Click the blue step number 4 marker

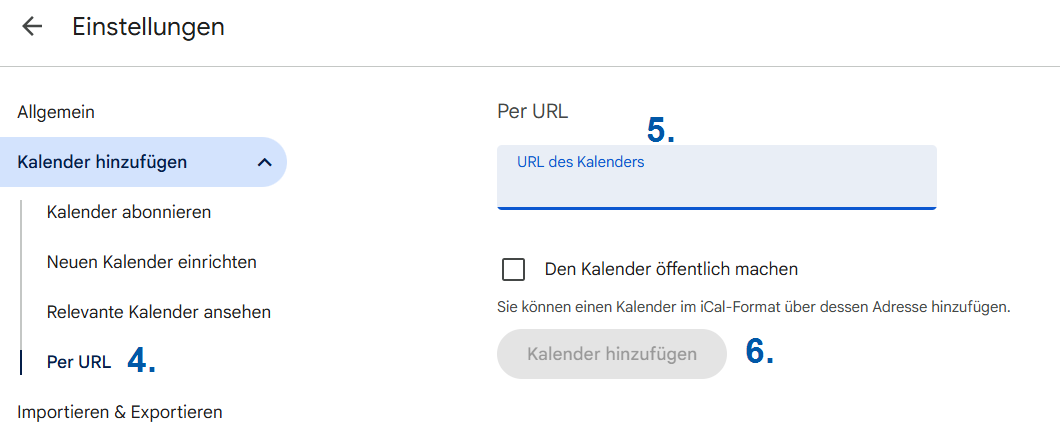(x=141, y=361)
